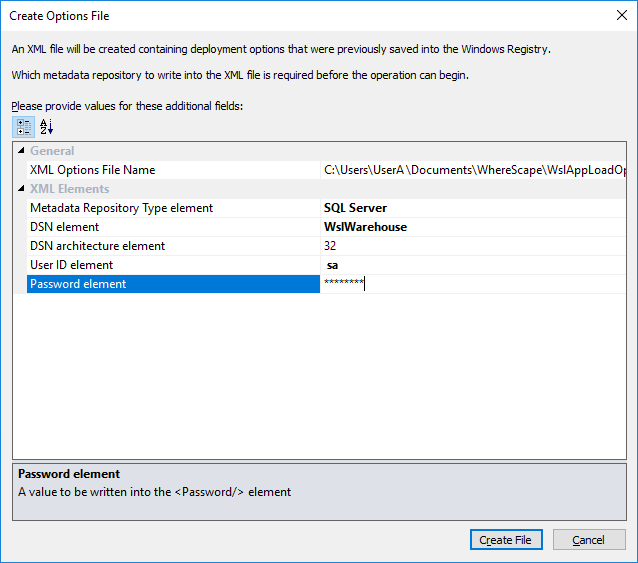Select the DSN architecture element label
Screen dimensions: 638x563
tap(97, 246)
